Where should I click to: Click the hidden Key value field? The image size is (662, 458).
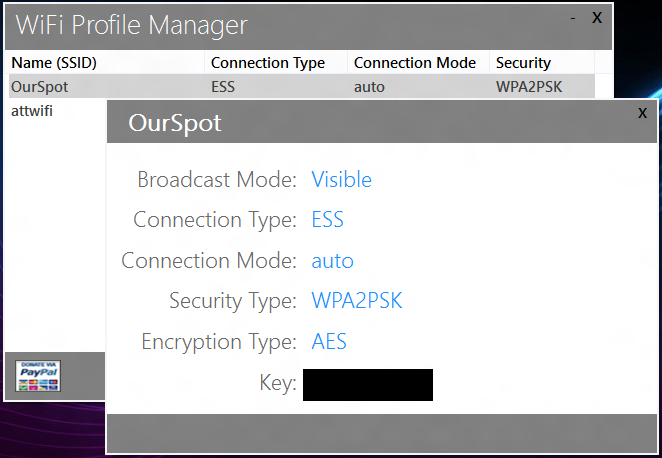pos(368,384)
